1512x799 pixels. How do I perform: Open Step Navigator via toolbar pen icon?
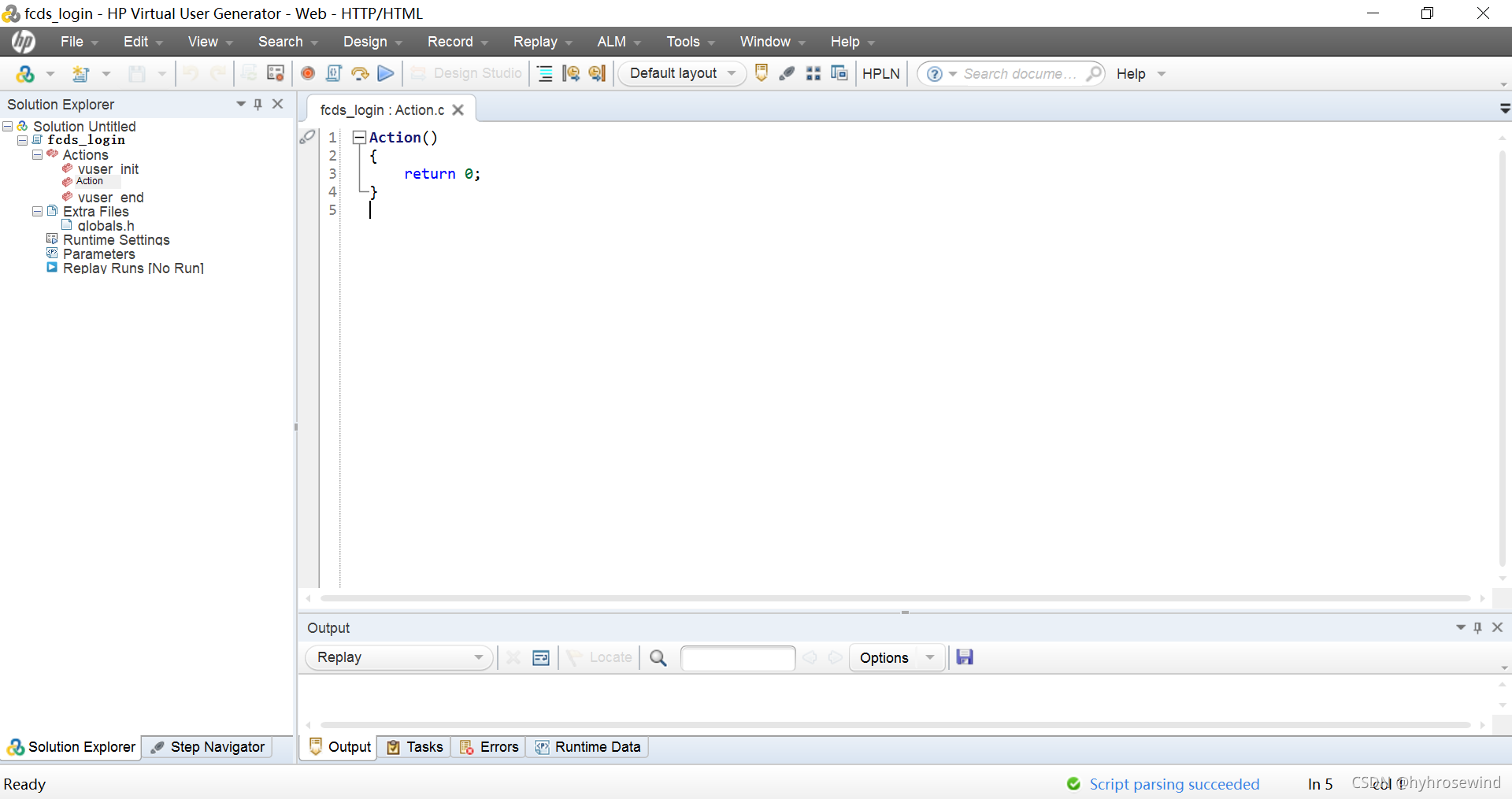[x=787, y=73]
